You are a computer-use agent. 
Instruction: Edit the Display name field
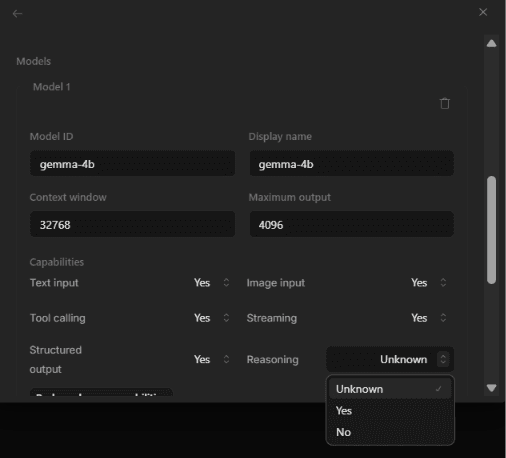(352, 164)
